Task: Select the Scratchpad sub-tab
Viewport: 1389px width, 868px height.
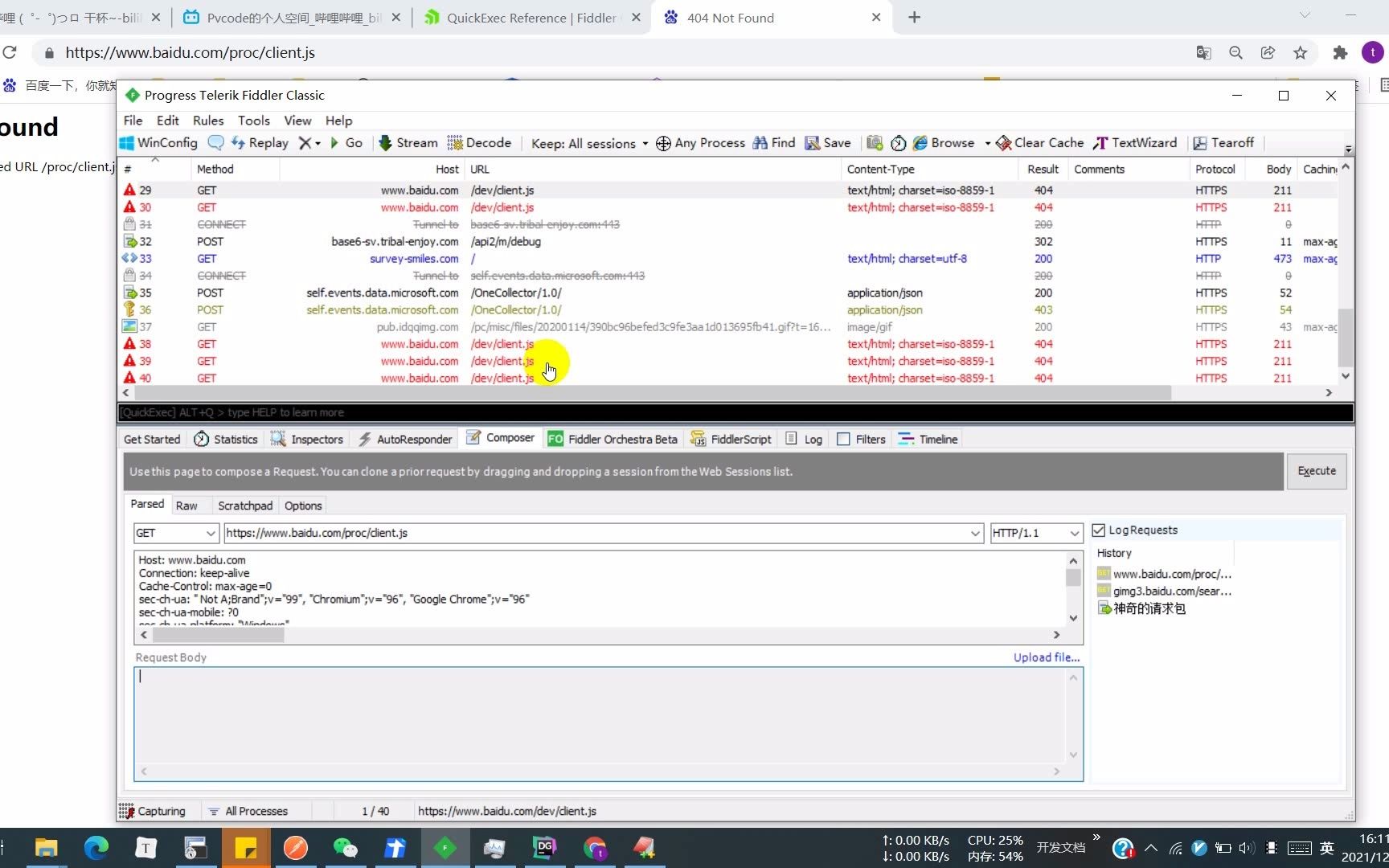Action: (x=245, y=506)
